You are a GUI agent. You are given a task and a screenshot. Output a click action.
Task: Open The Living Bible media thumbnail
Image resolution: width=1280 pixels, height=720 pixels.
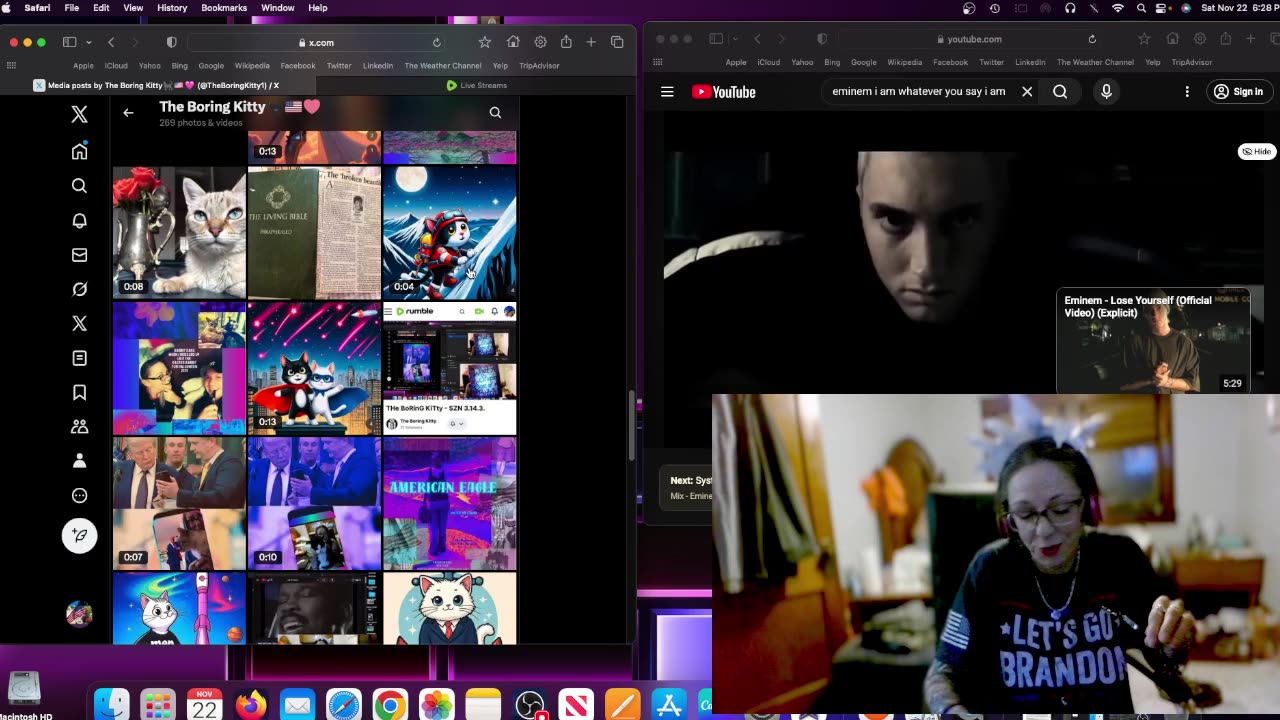click(x=314, y=233)
